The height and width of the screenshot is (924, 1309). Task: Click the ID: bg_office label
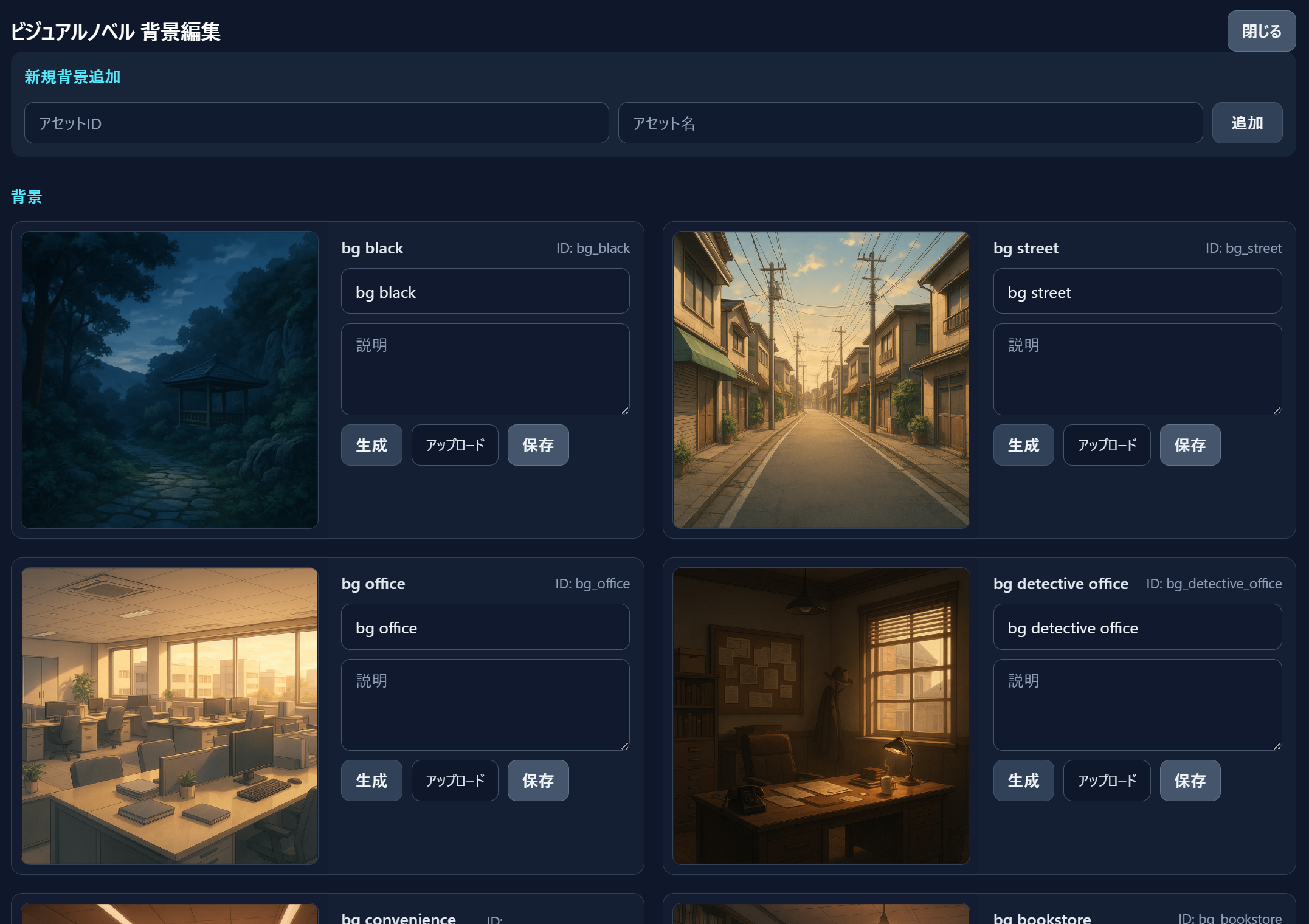592,584
